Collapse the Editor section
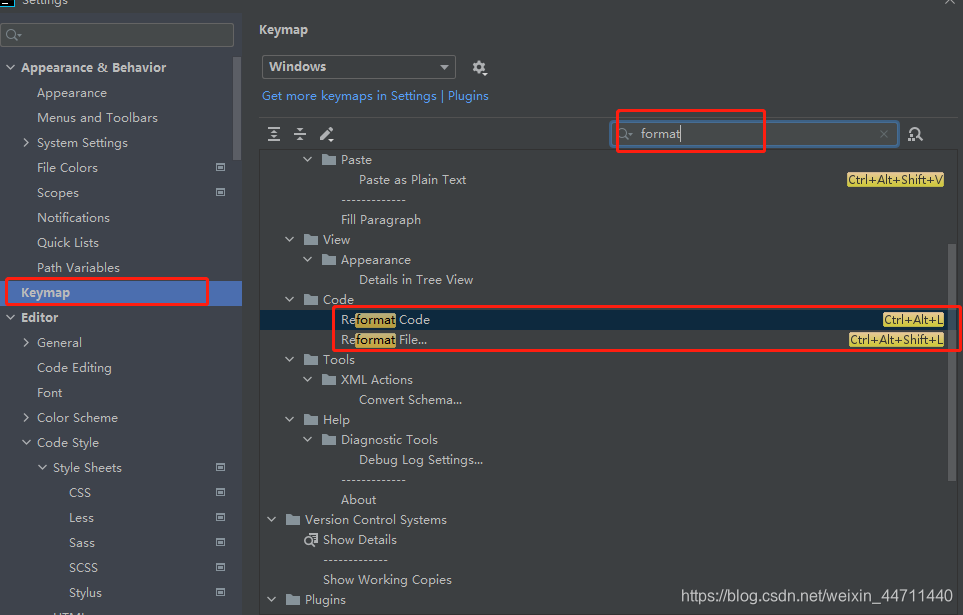Image resolution: width=963 pixels, height=615 pixels. click(10, 317)
